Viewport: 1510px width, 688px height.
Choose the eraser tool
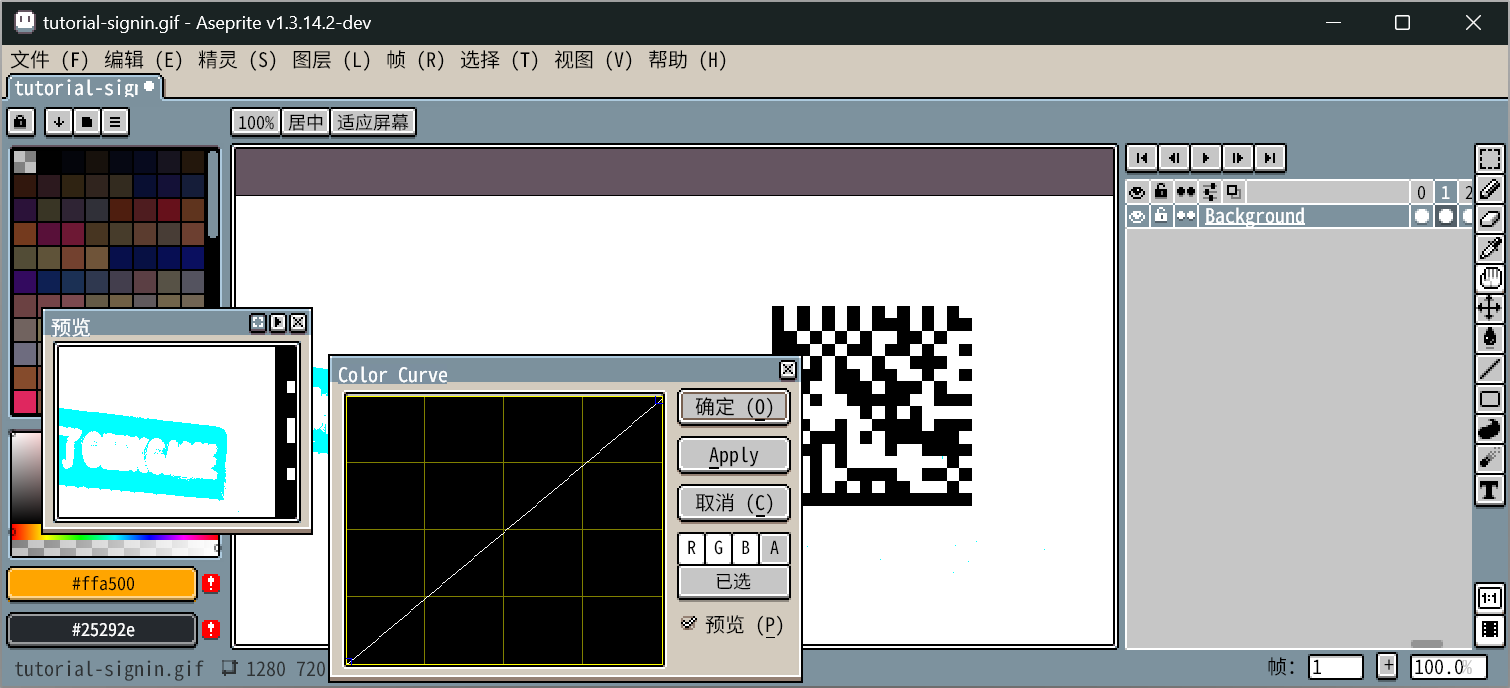[x=1490, y=219]
